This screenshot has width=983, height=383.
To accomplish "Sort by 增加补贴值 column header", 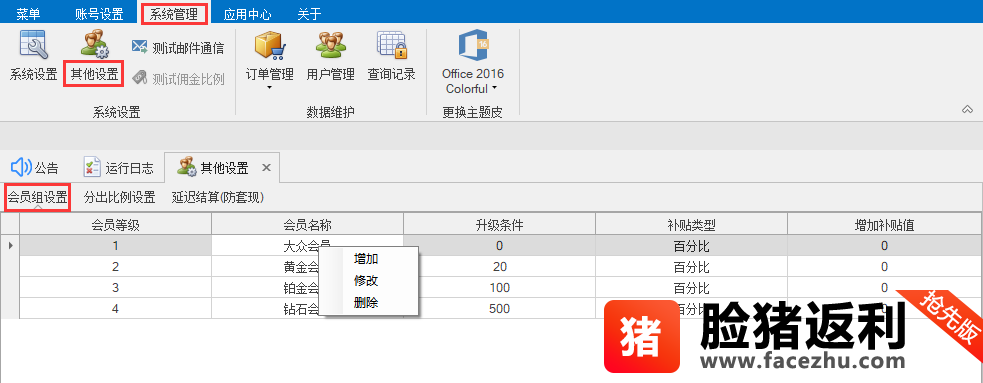I will (885, 224).
